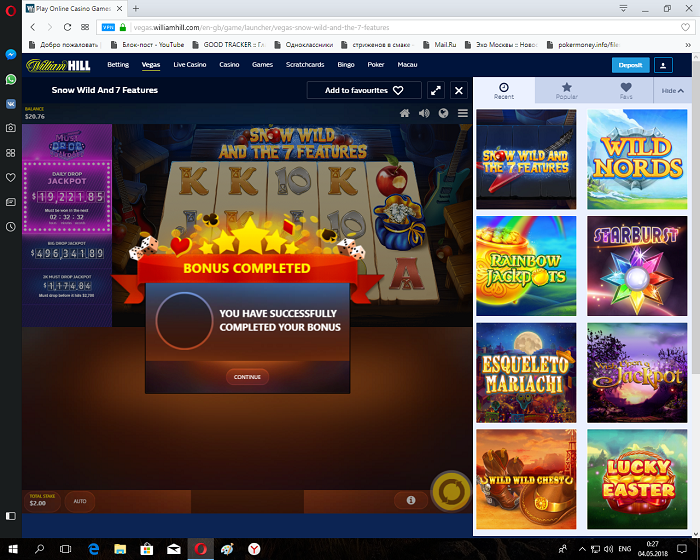Viewport: 700px width, 560px height.
Task: Open the Speed Dial grid in the sidebar
Action: (11, 153)
